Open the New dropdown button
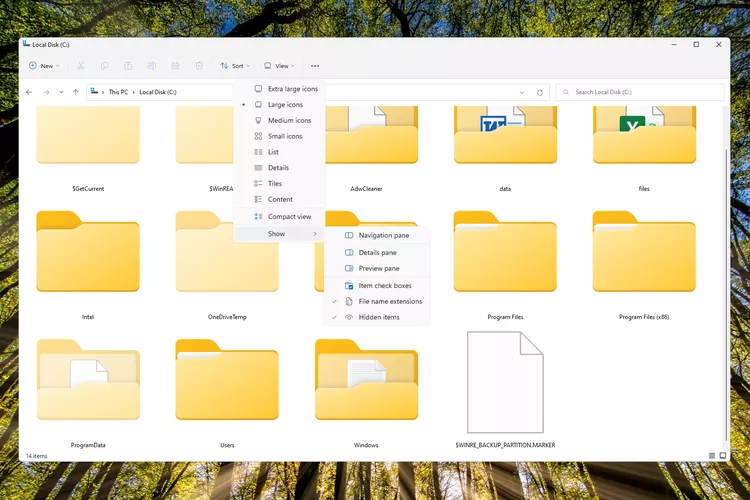Viewport: 750px width, 500px height. 44,66
